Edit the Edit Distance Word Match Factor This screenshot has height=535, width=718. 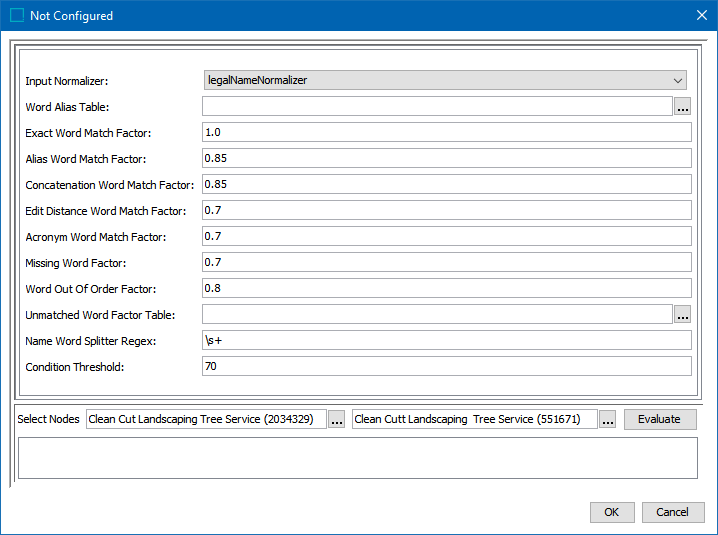click(x=446, y=210)
